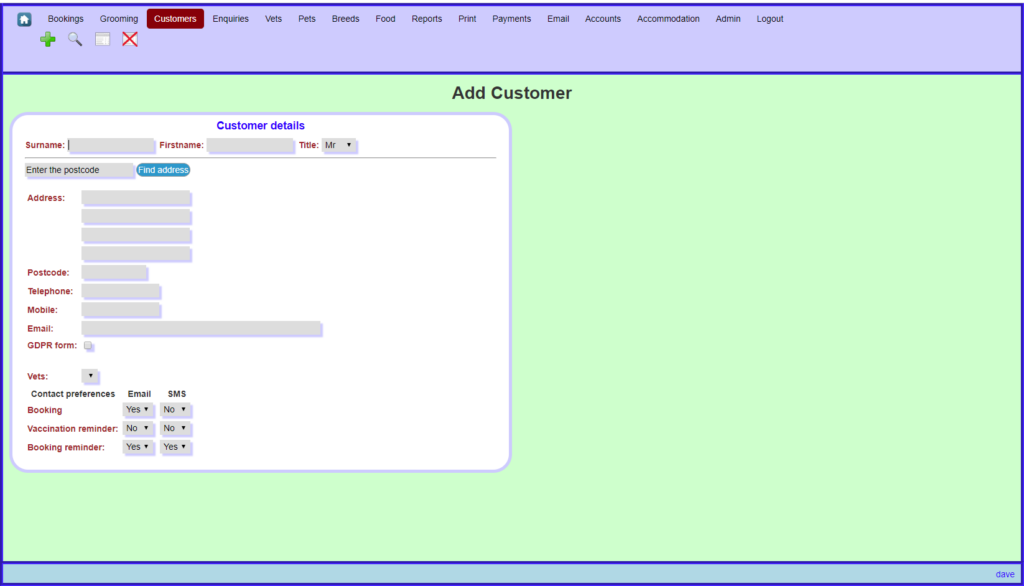Click the Enter the postcode field
The width and height of the screenshot is (1024, 586).
click(79, 170)
